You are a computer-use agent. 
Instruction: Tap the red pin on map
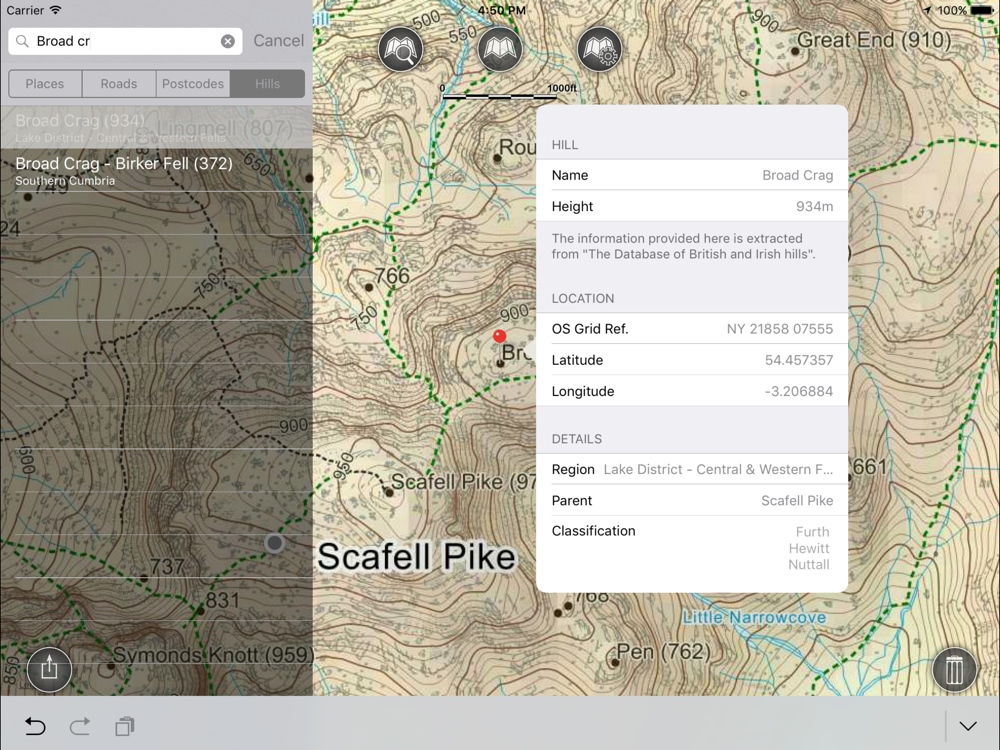499,336
